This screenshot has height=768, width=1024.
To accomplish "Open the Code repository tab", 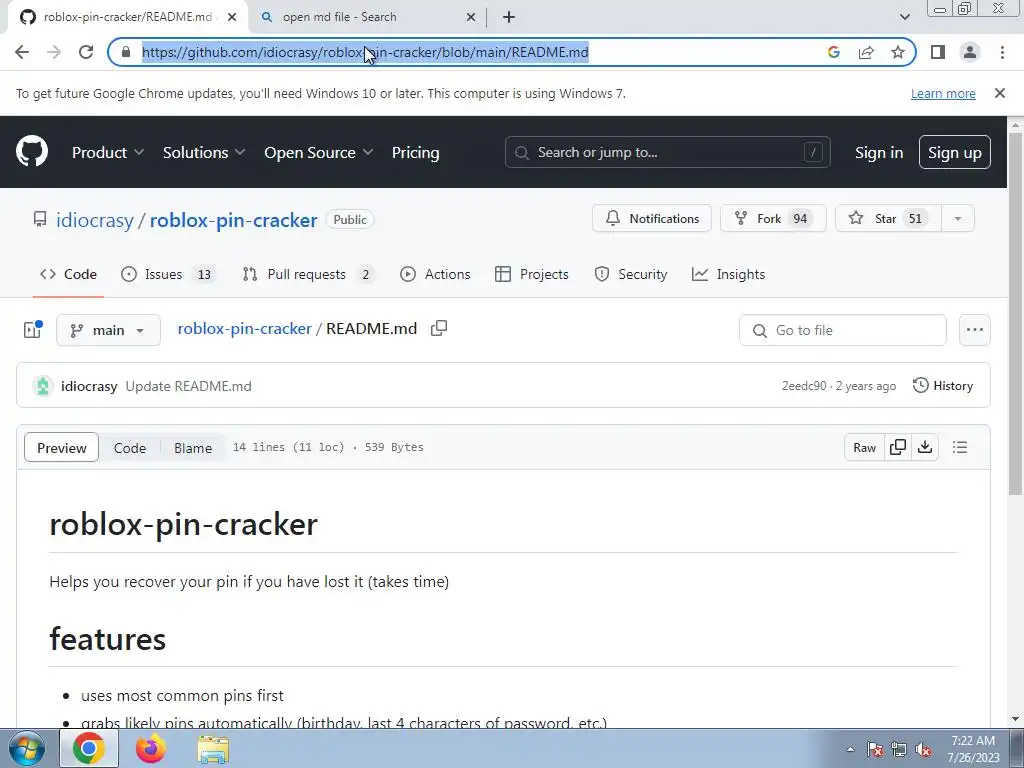I will (69, 274).
